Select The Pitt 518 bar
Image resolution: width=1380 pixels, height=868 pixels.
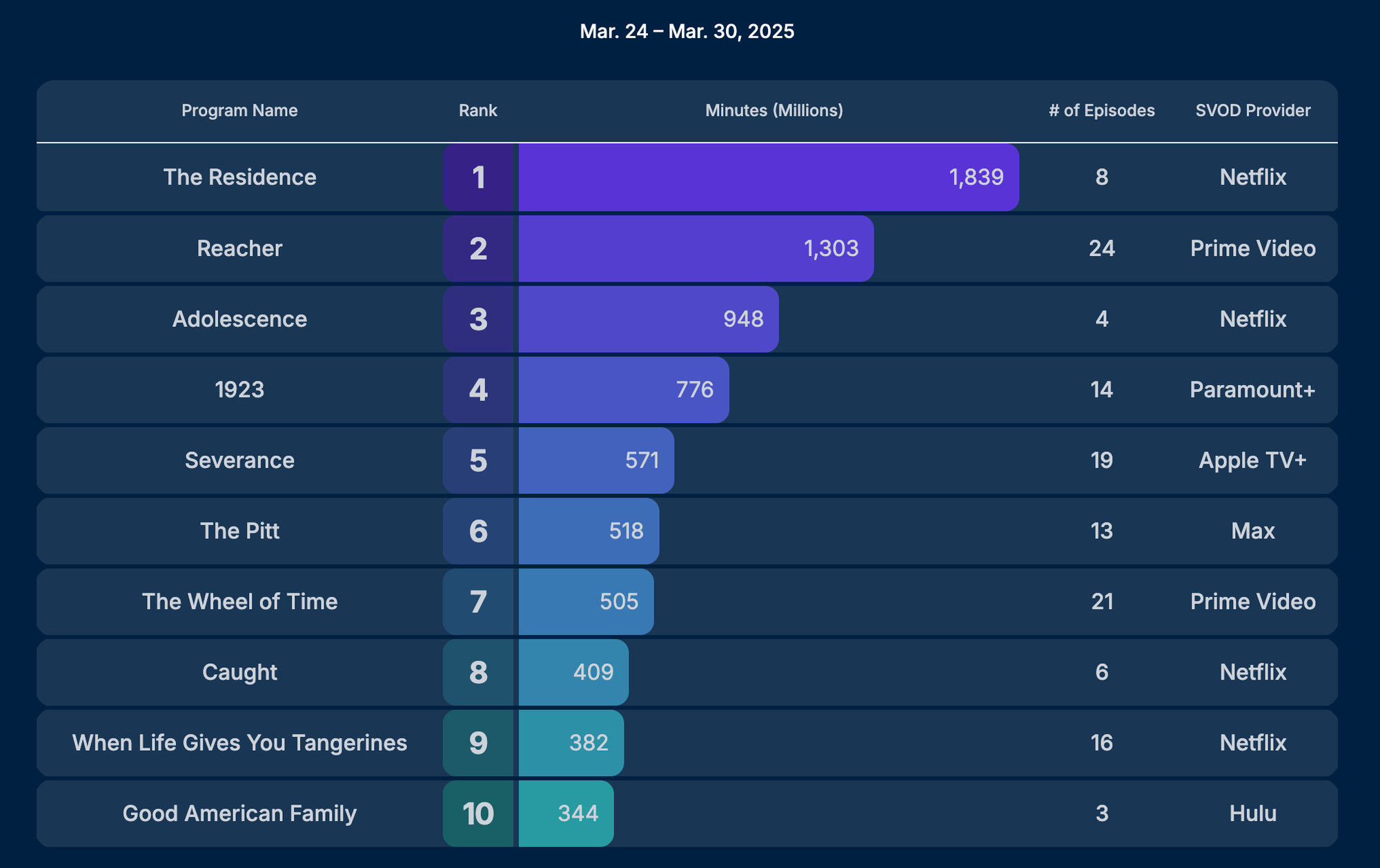tap(589, 531)
